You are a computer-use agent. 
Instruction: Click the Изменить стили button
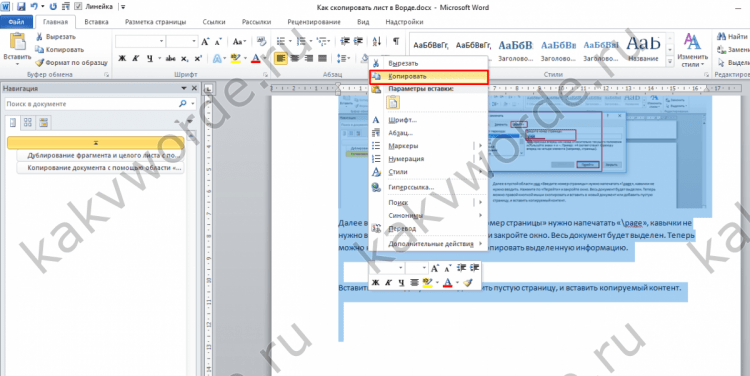point(692,51)
